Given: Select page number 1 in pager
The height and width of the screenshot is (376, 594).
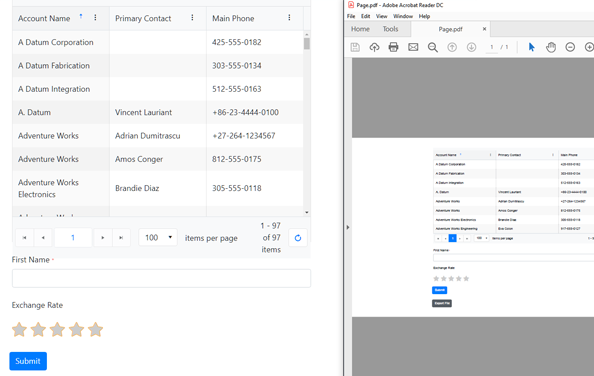Looking at the screenshot, I should click(x=73, y=238).
